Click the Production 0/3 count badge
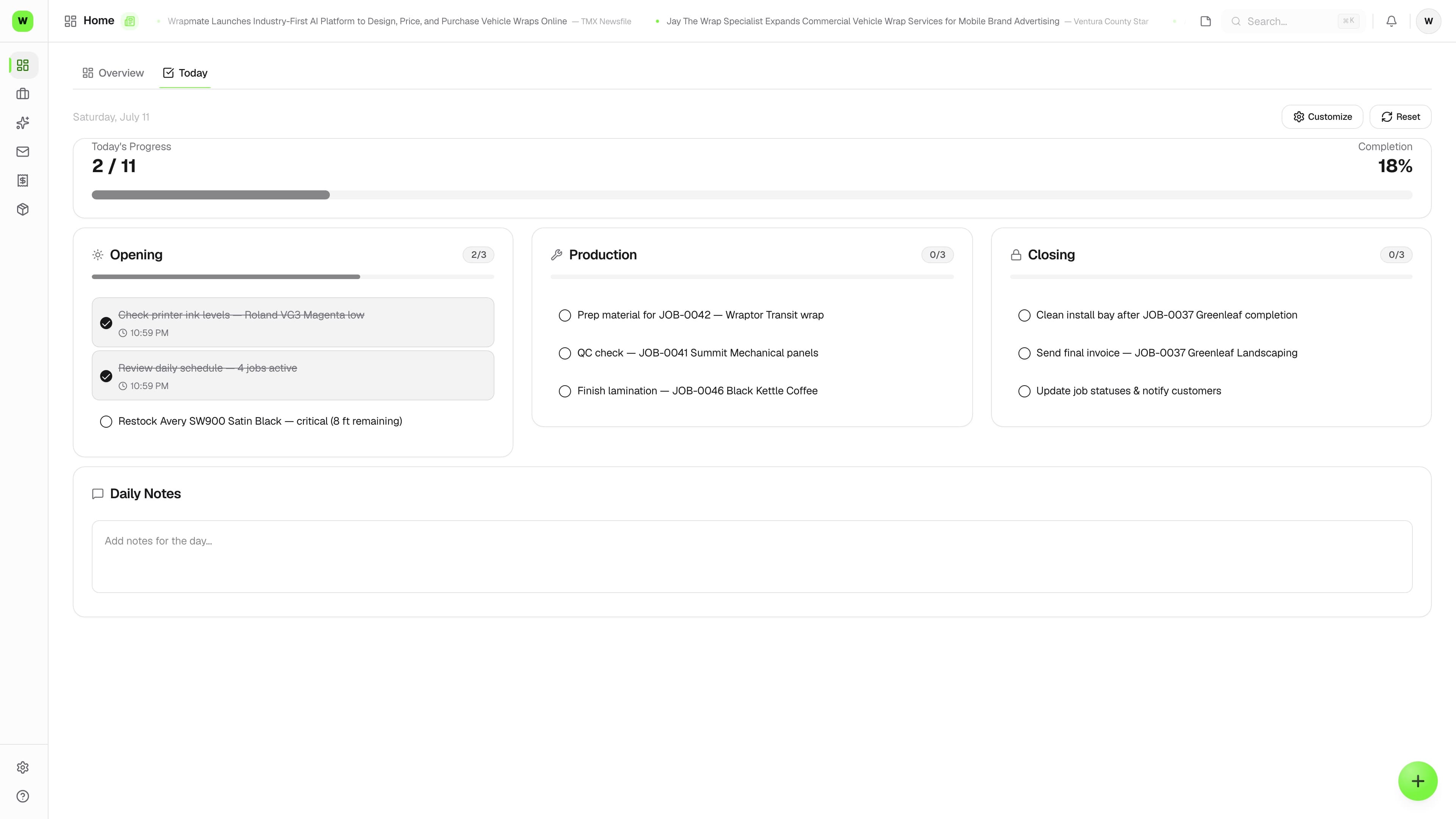 [x=937, y=255]
